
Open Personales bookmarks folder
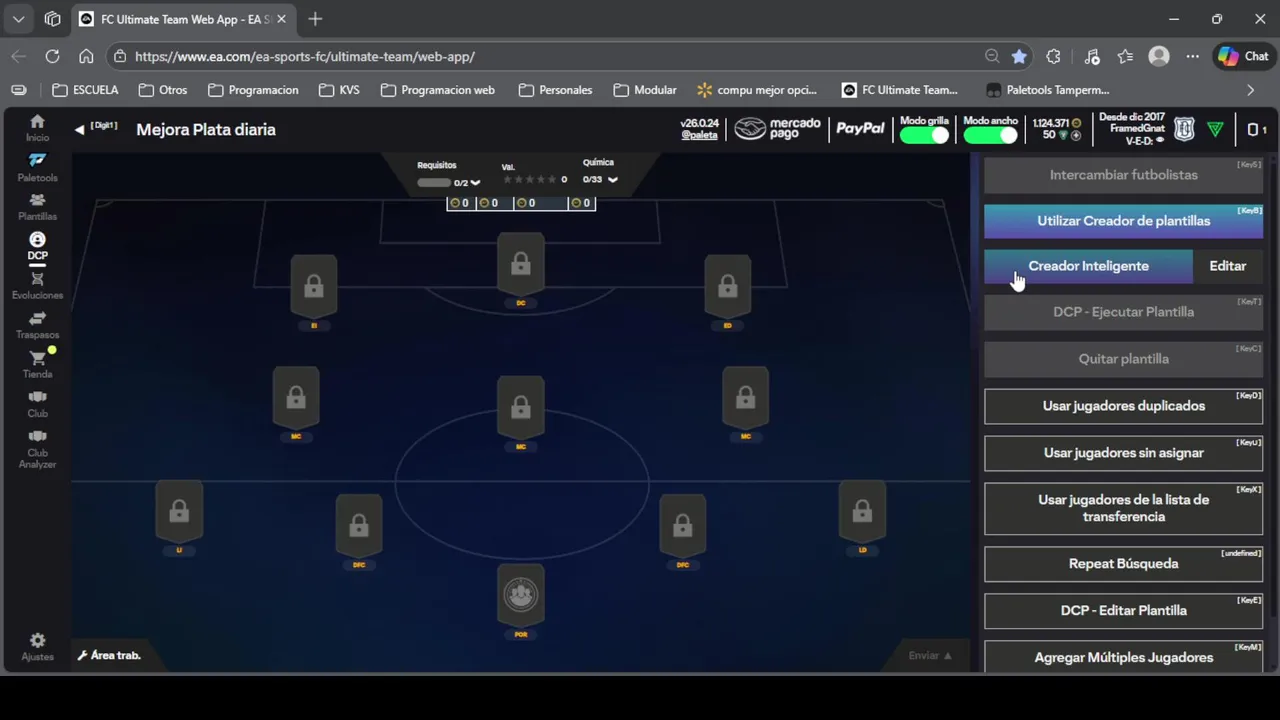pyautogui.click(x=556, y=90)
